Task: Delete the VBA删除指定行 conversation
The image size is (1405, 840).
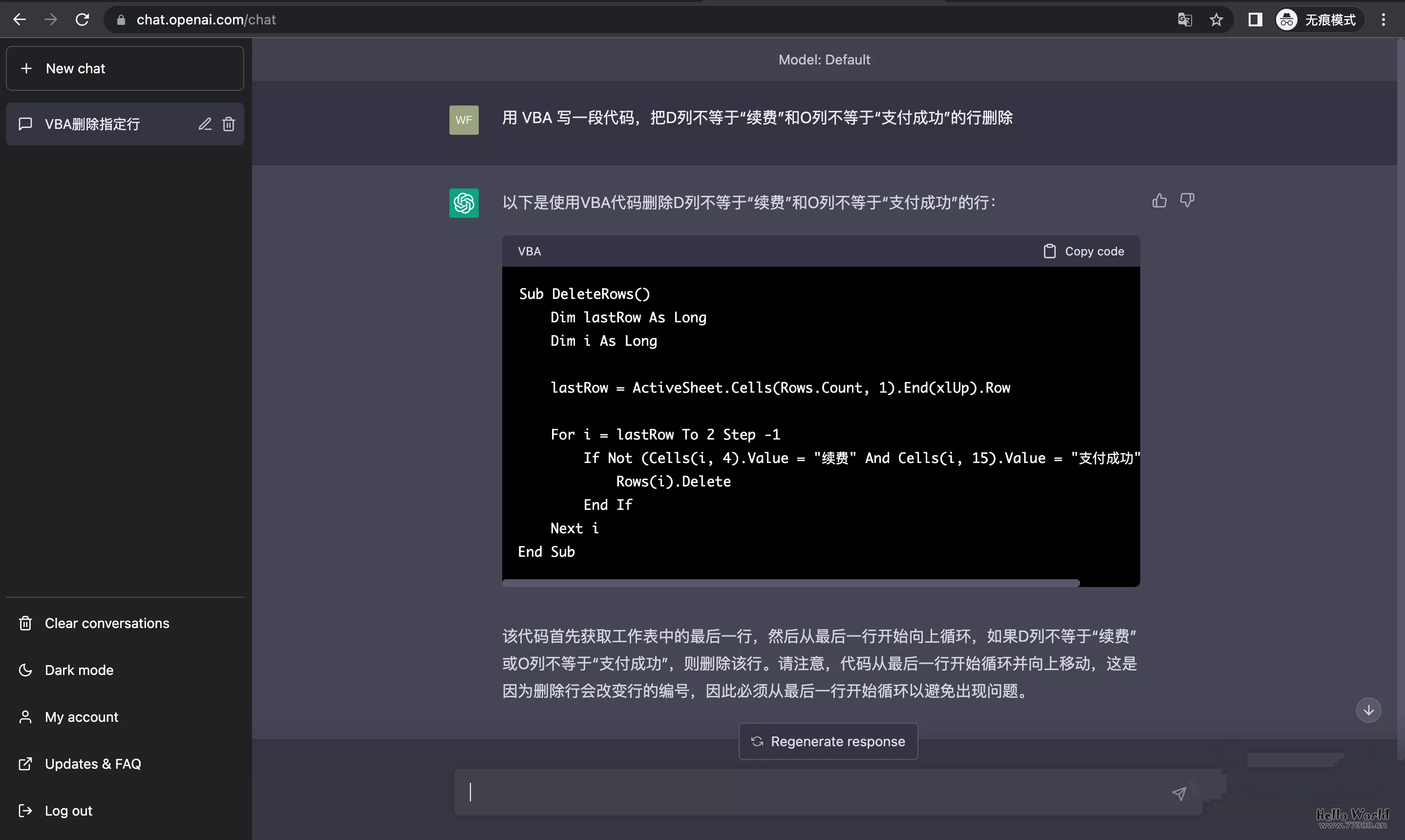Action: (229, 124)
